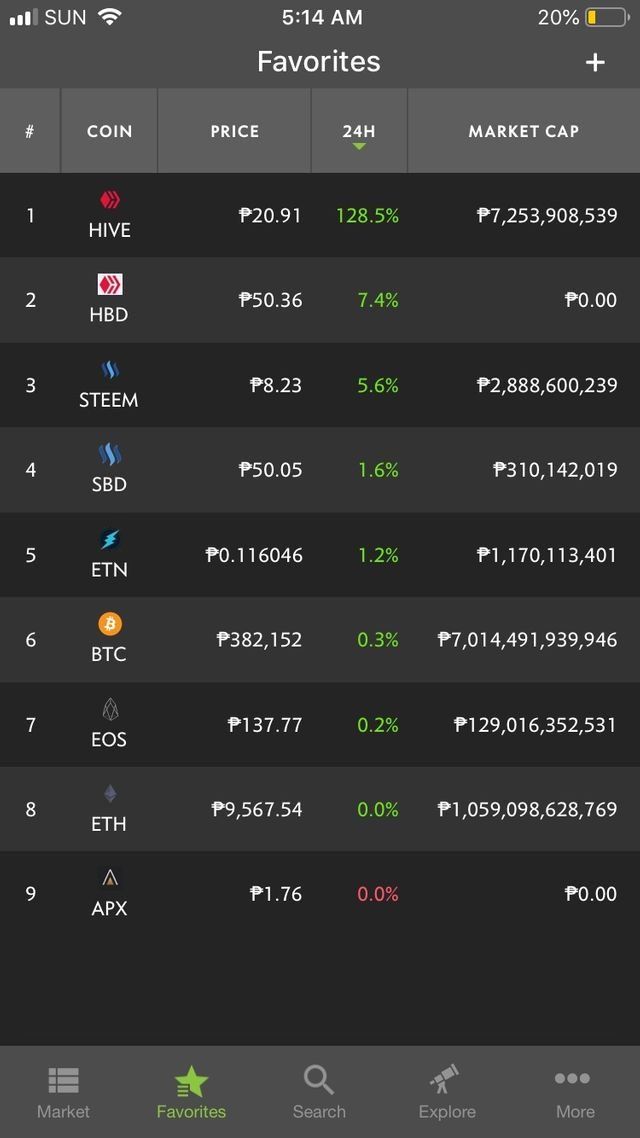Tap the SBD price ₱50.05

270,470
